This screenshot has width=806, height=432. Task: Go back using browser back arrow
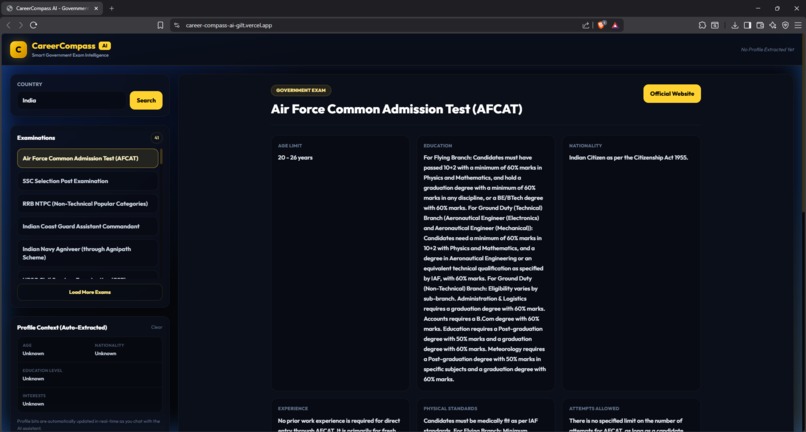(8, 25)
